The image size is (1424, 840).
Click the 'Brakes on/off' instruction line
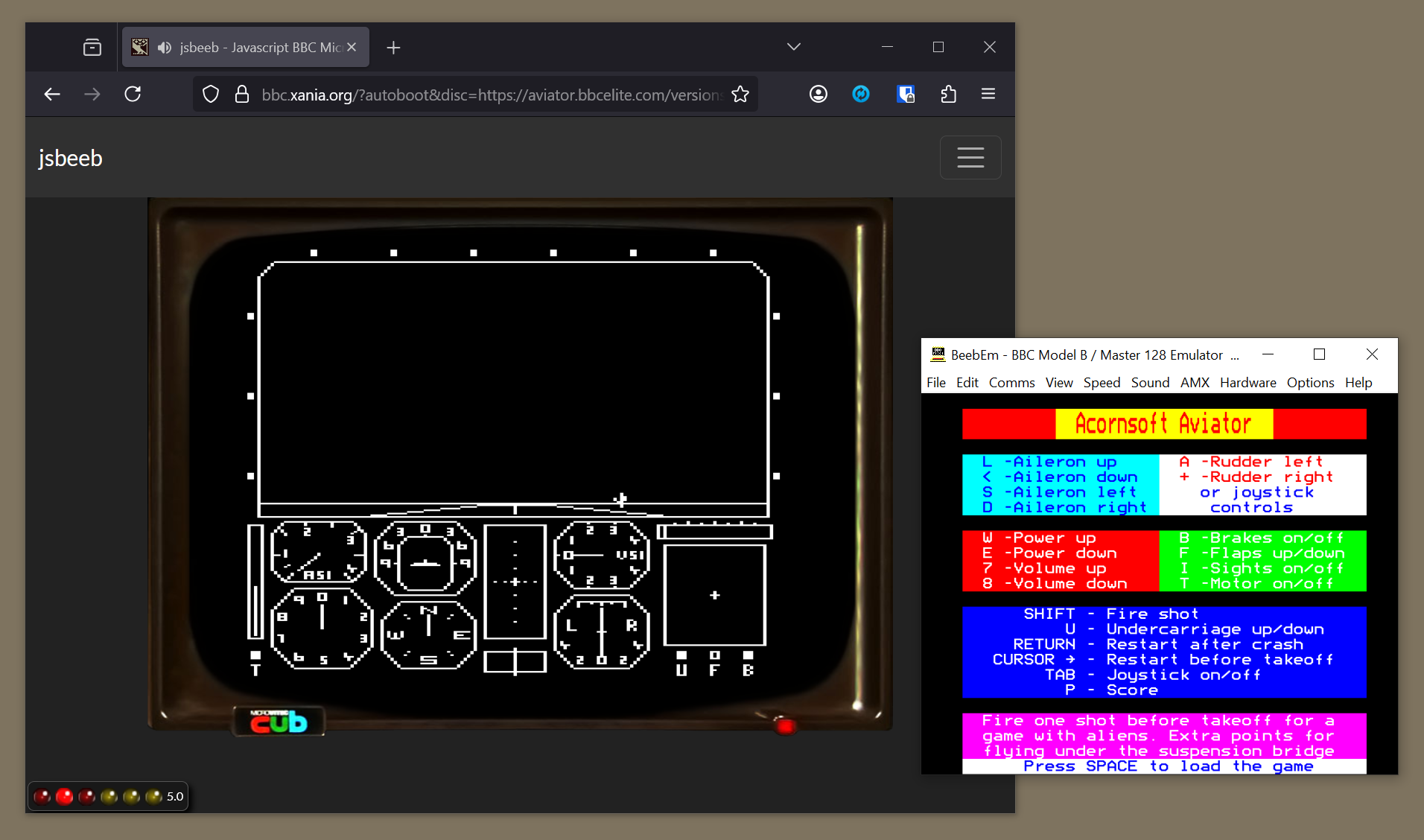click(x=1261, y=538)
